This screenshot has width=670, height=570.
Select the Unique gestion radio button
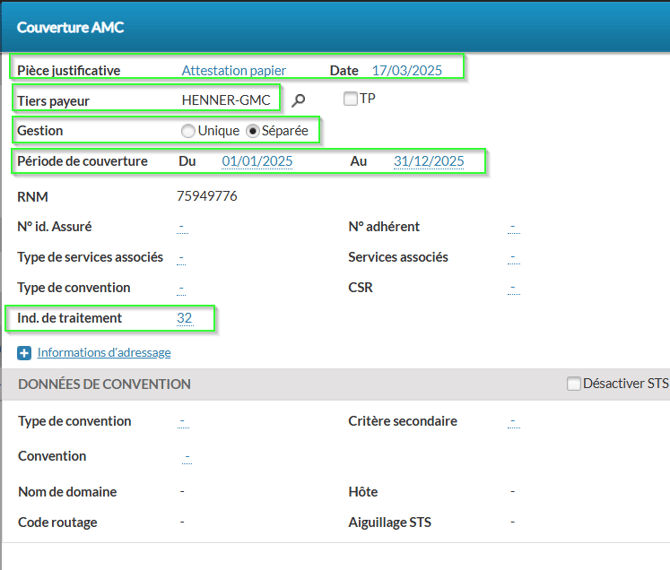[x=188, y=131]
